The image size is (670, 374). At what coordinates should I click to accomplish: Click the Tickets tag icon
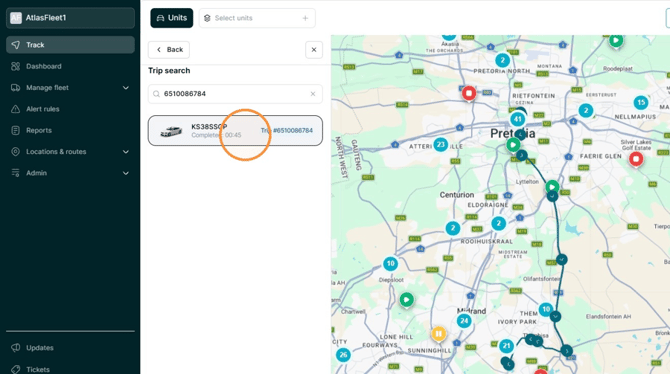[15, 369]
